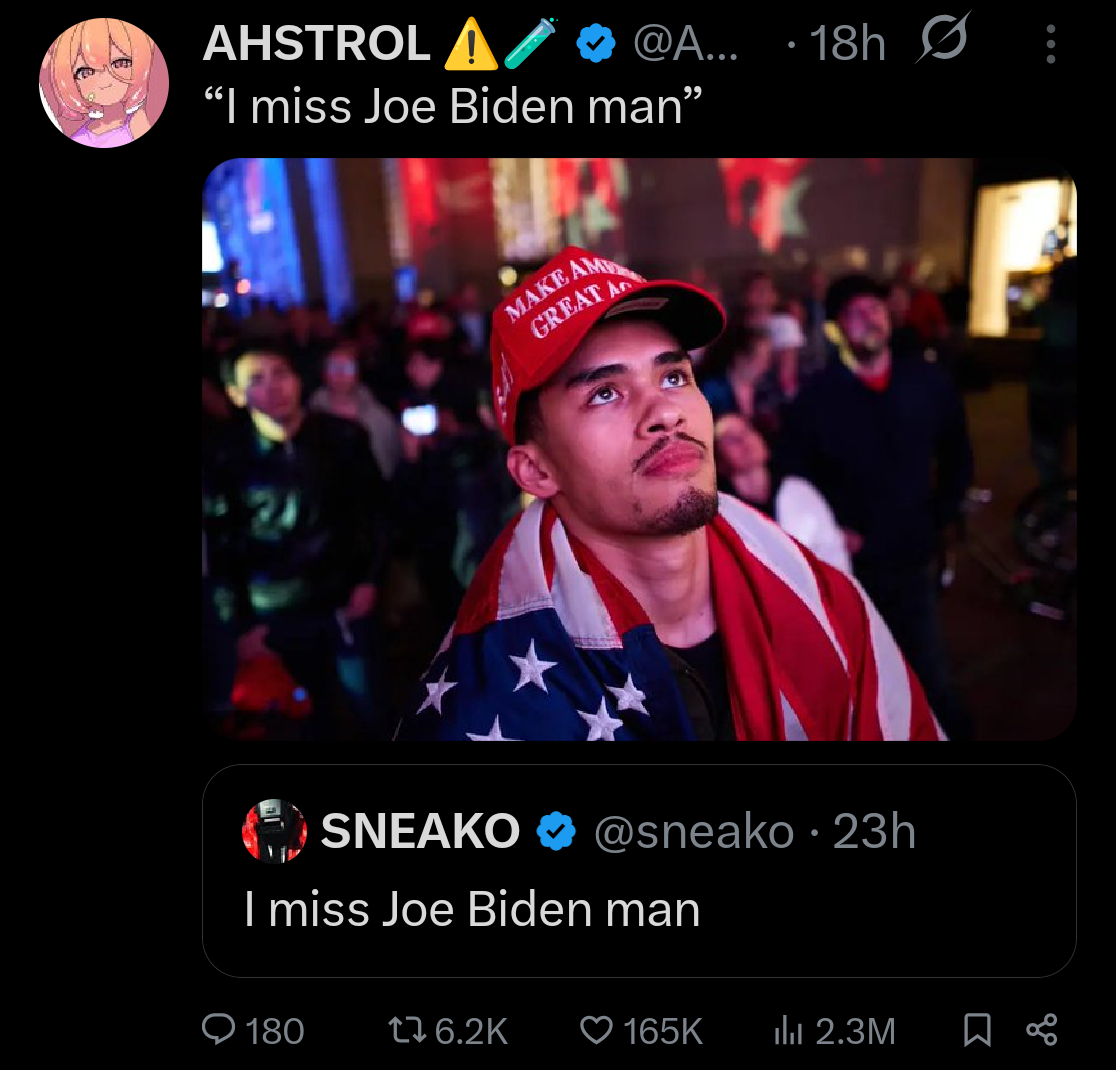This screenshot has width=1116, height=1070.
Task: Tap the repost icon showing 6.2K
Action: [x=406, y=1030]
